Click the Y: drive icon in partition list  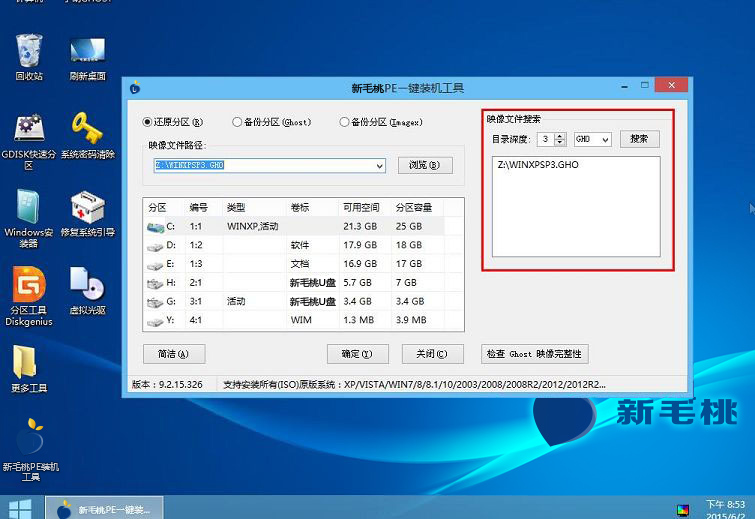pyautogui.click(x=155, y=322)
